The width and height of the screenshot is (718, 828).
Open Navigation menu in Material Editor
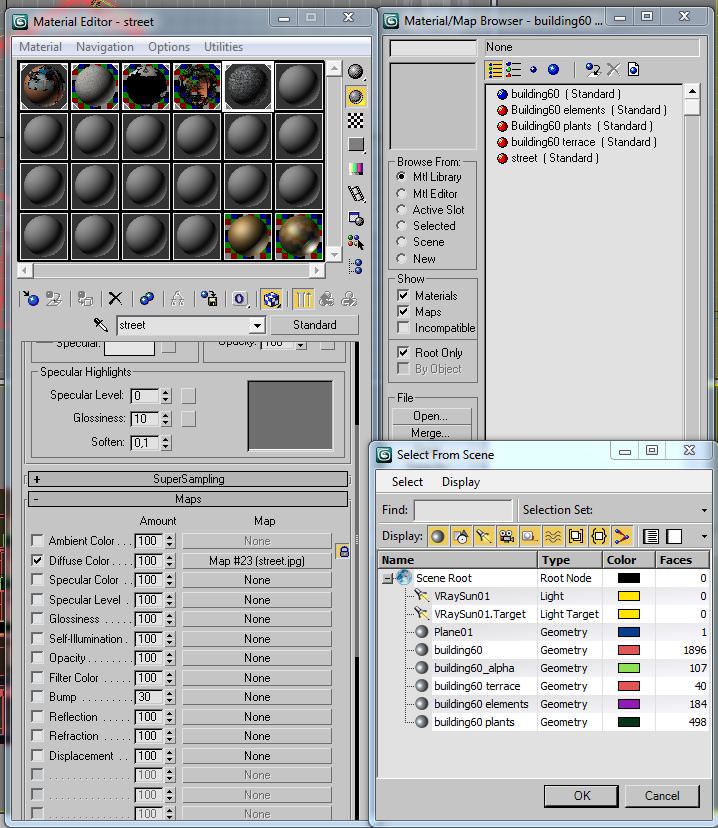tap(105, 47)
